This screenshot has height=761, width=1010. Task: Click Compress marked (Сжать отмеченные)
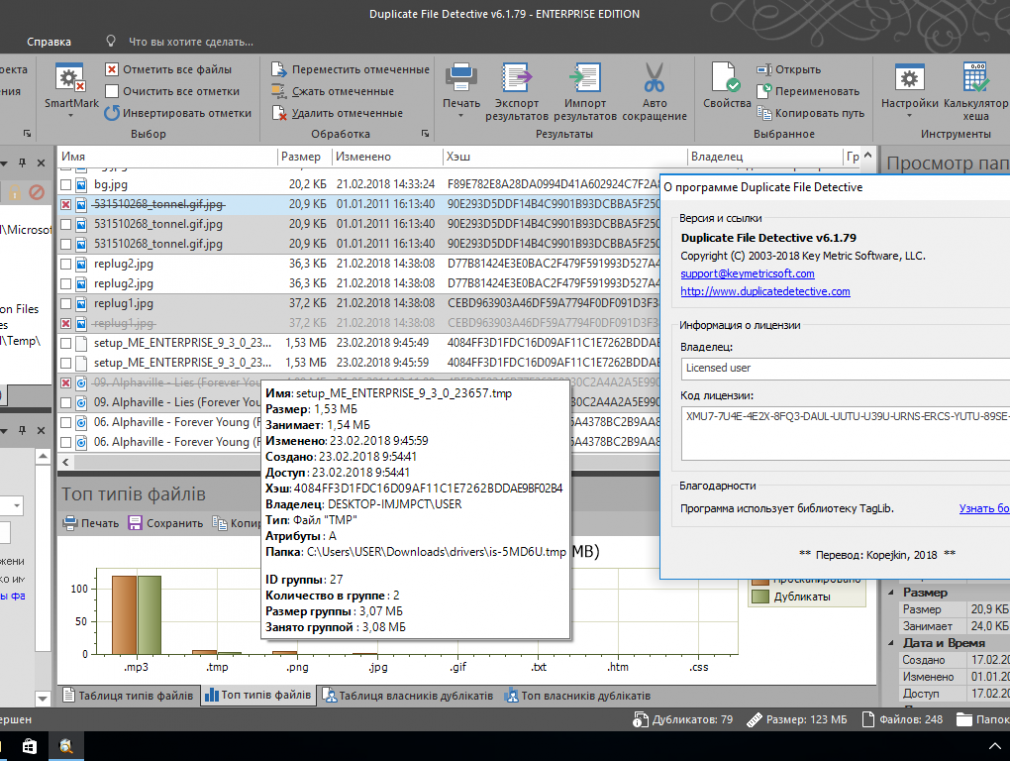pos(332,92)
